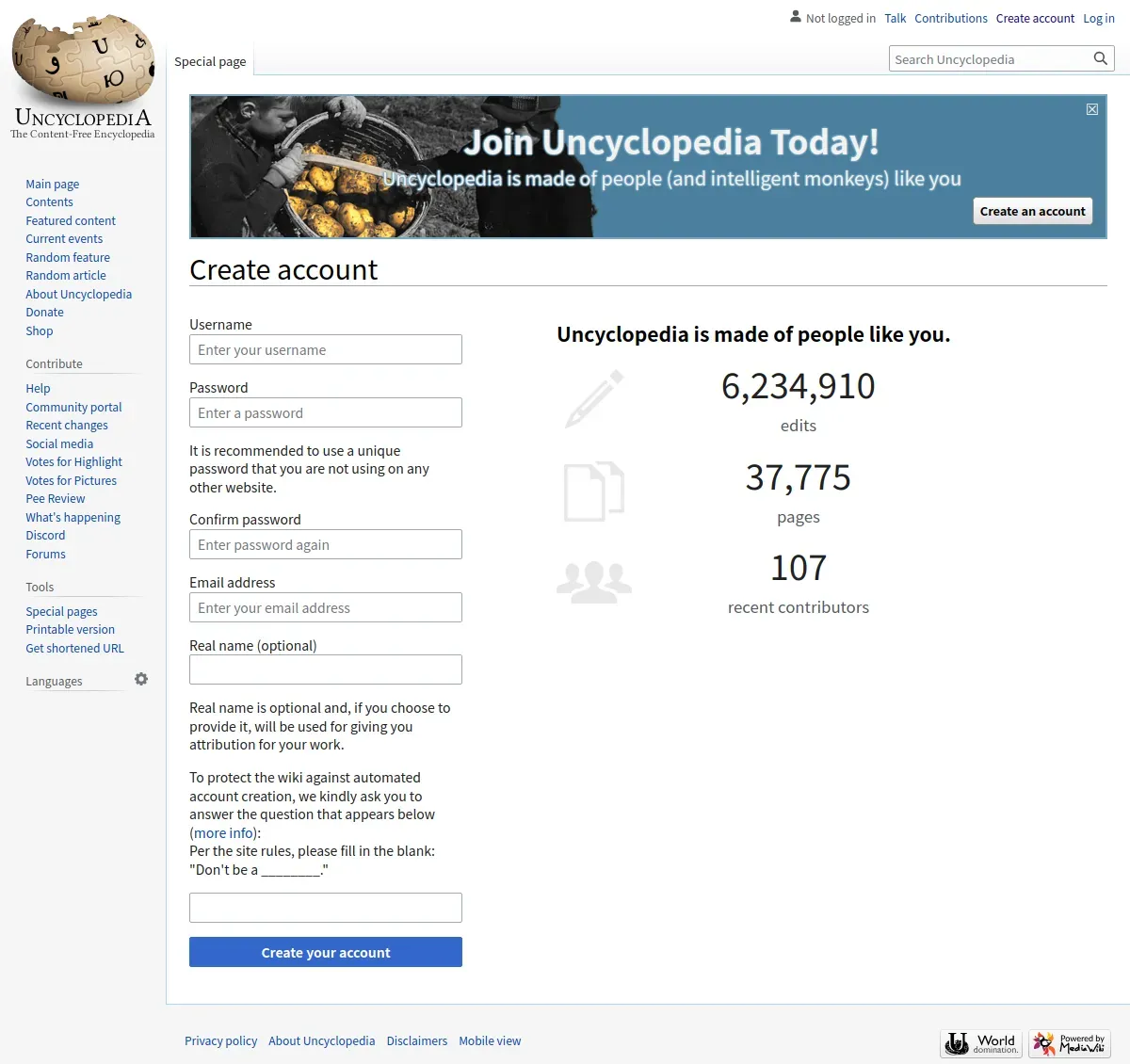Open Current events link
The image size is (1130, 1064).
64,238
